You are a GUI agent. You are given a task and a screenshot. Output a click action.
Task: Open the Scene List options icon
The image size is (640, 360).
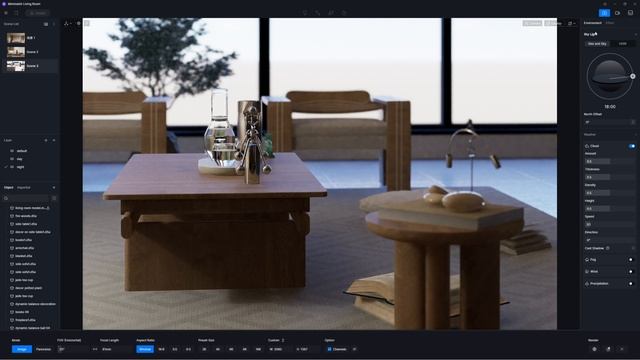point(54,24)
